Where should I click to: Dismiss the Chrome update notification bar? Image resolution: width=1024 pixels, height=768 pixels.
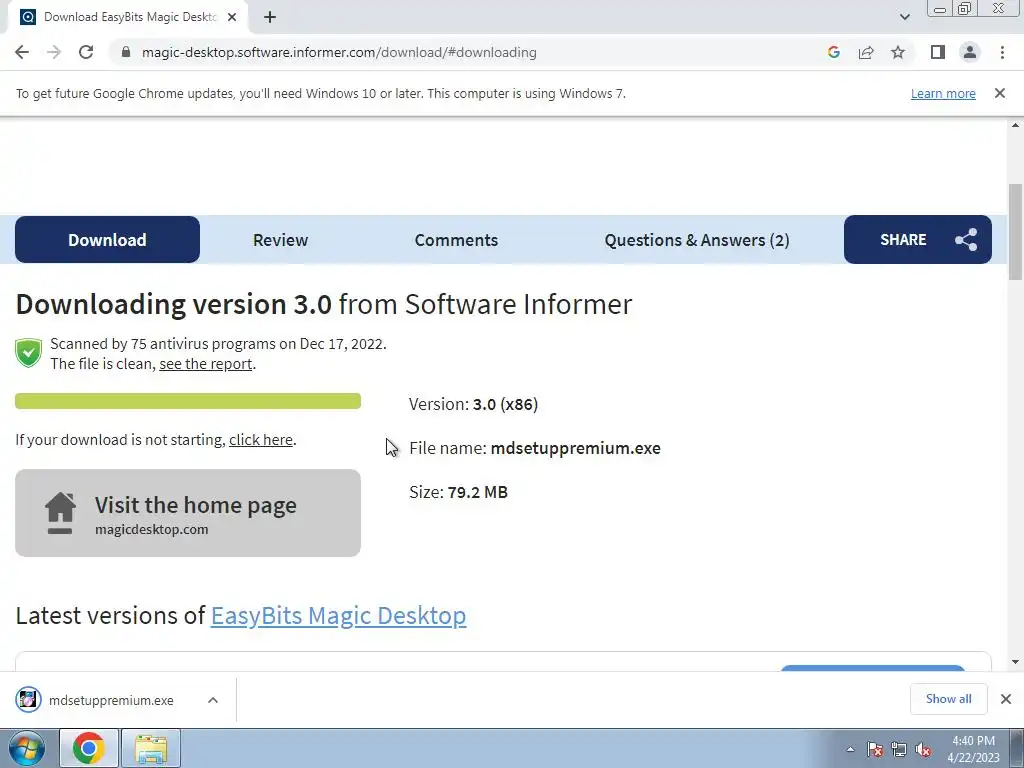pyautogui.click(x=999, y=93)
